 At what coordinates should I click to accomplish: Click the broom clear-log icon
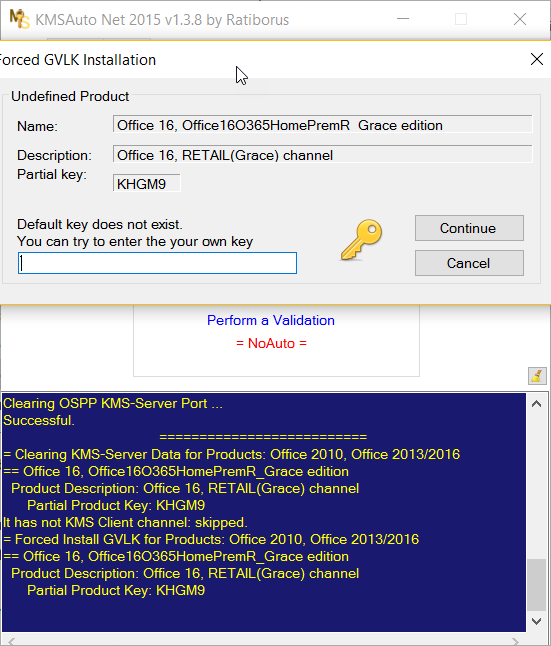(537, 376)
